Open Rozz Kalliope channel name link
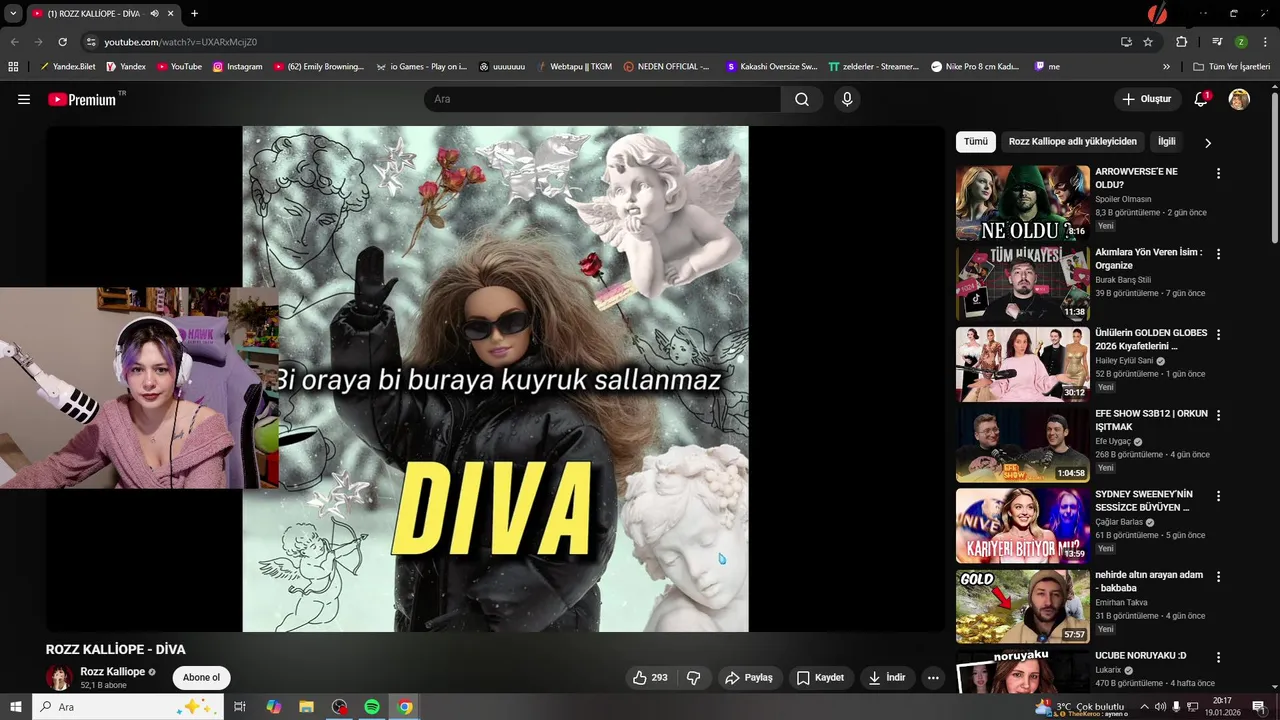This screenshot has width=1280, height=720. click(x=113, y=671)
